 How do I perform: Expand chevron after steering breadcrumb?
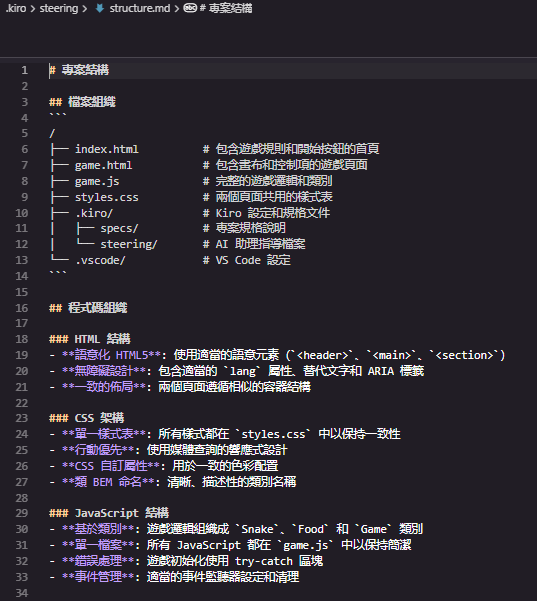pyautogui.click(x=84, y=8)
